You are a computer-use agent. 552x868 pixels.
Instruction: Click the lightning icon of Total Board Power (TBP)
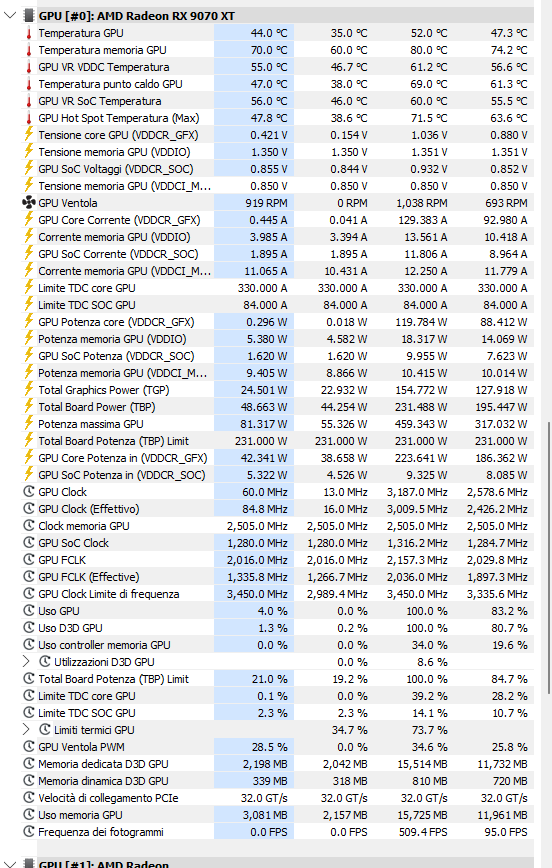29,407
